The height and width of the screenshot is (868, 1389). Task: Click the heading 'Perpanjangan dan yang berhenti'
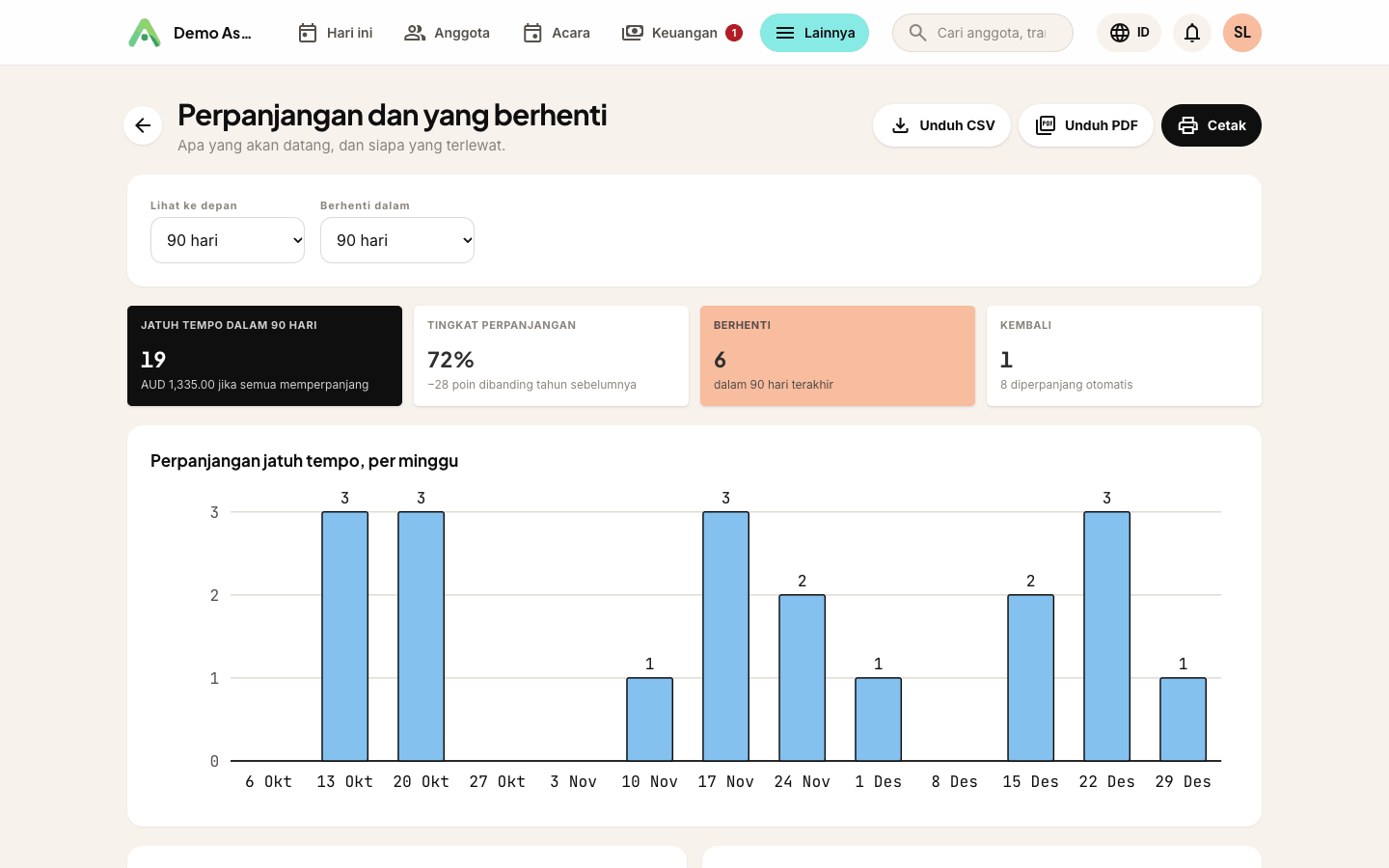coord(393,115)
